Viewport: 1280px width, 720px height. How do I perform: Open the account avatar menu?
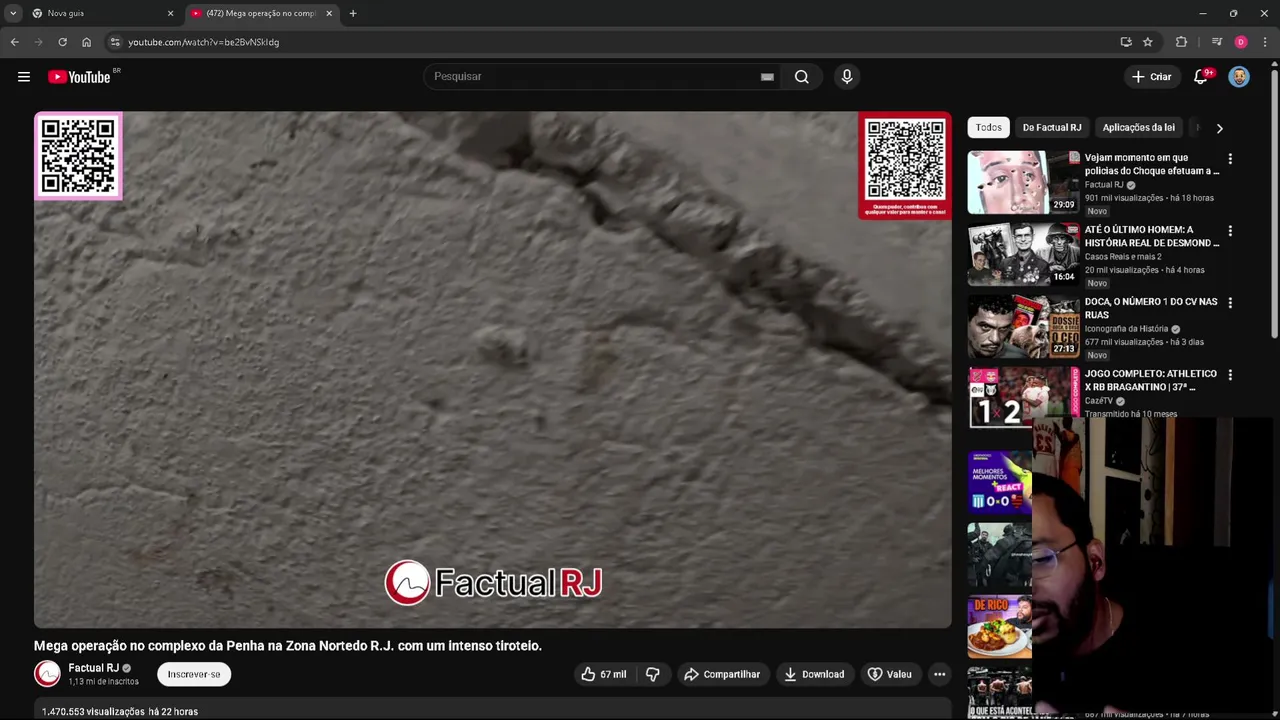click(x=1239, y=77)
